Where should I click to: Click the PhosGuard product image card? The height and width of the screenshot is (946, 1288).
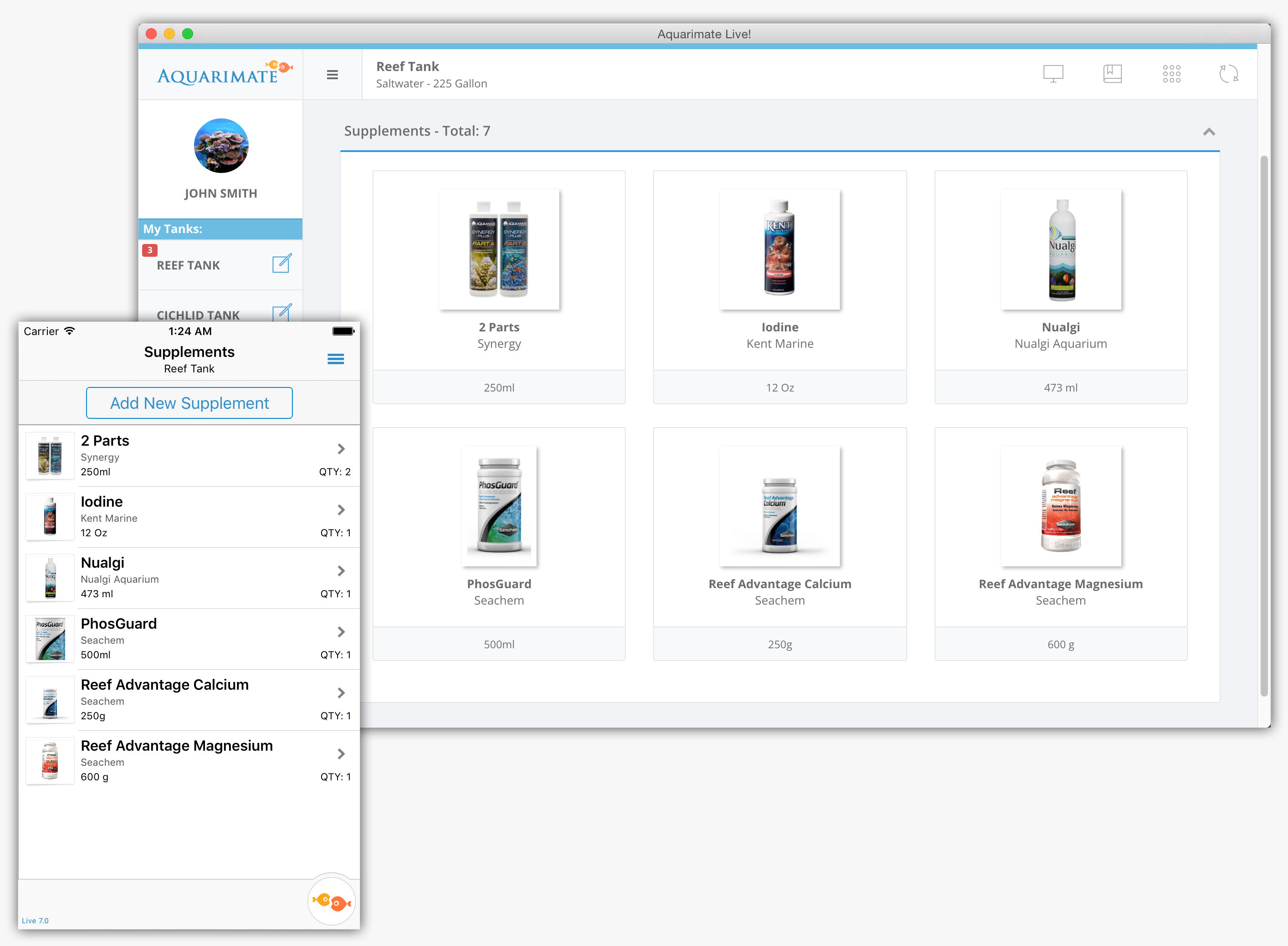click(499, 506)
